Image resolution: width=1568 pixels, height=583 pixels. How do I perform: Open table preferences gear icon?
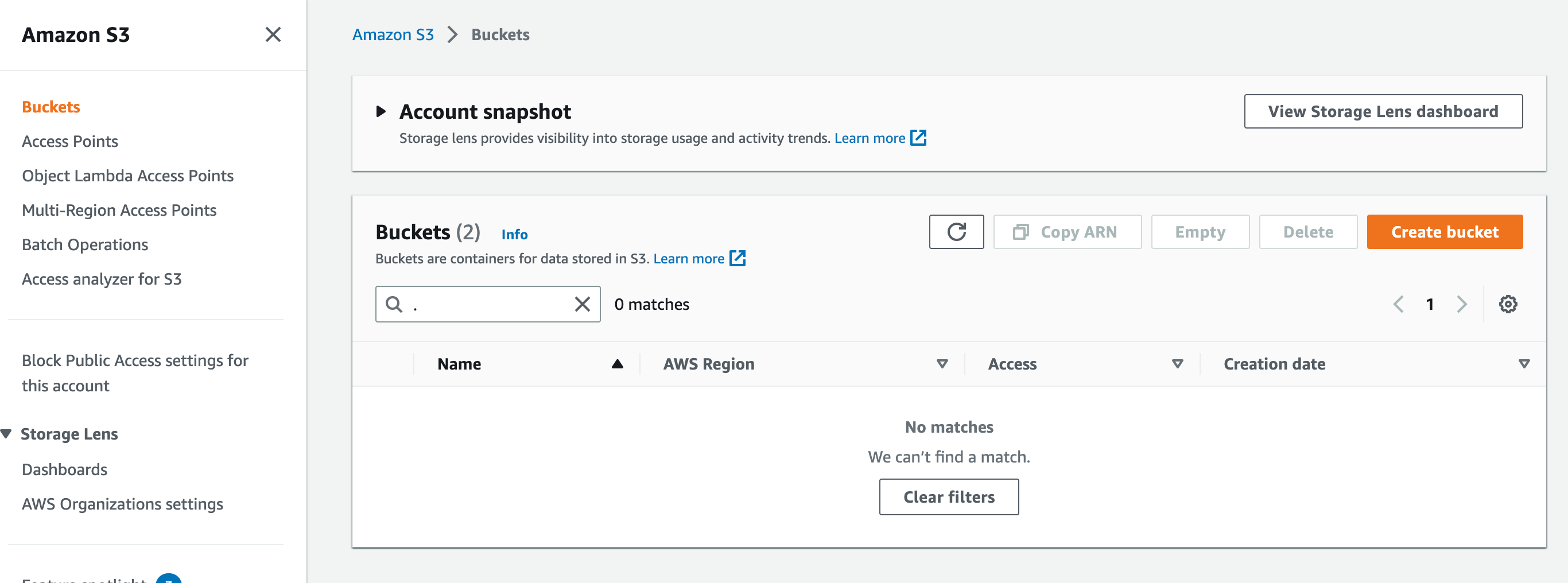click(x=1507, y=304)
